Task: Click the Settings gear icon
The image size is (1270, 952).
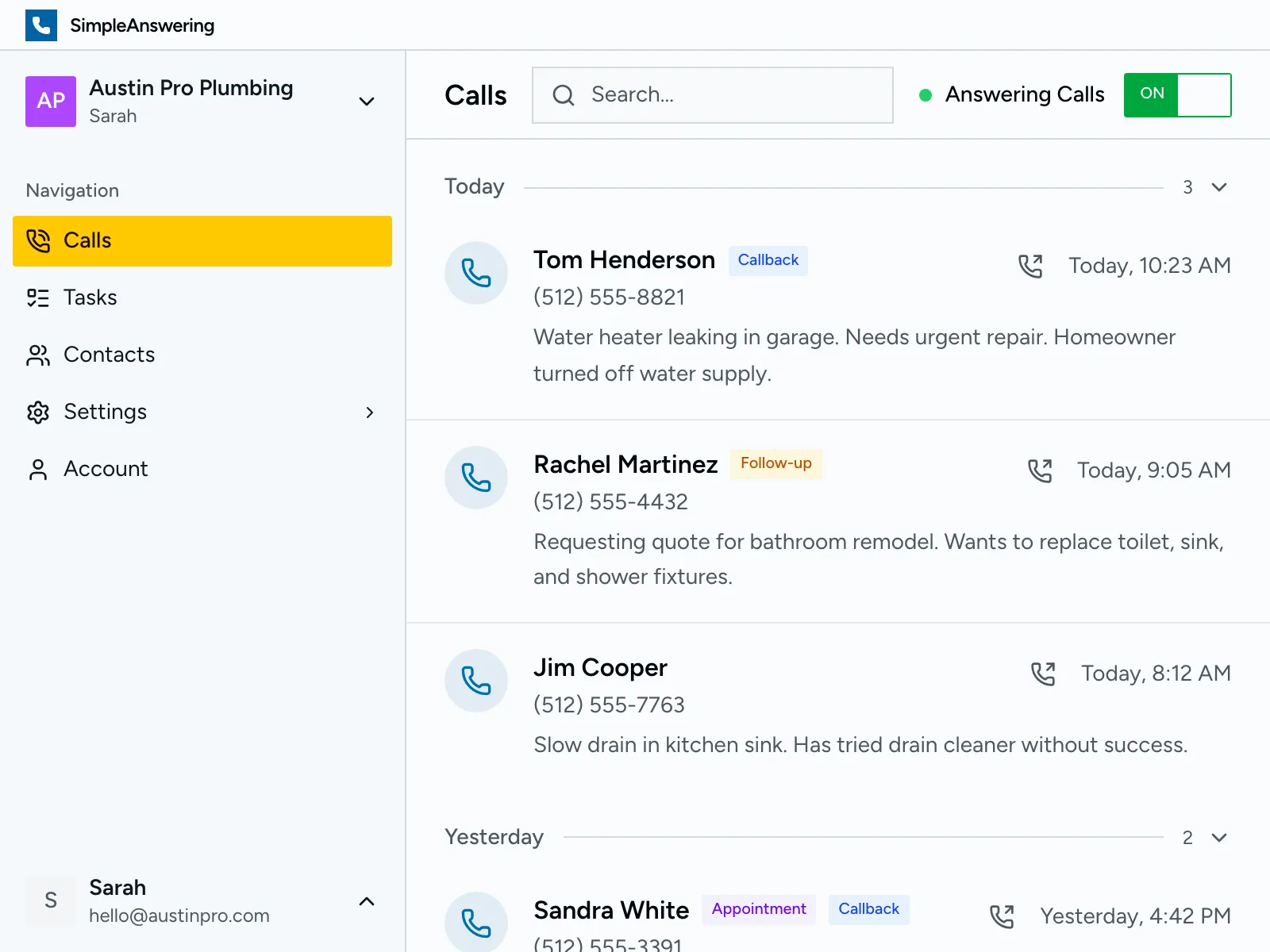Action: pos(37,412)
